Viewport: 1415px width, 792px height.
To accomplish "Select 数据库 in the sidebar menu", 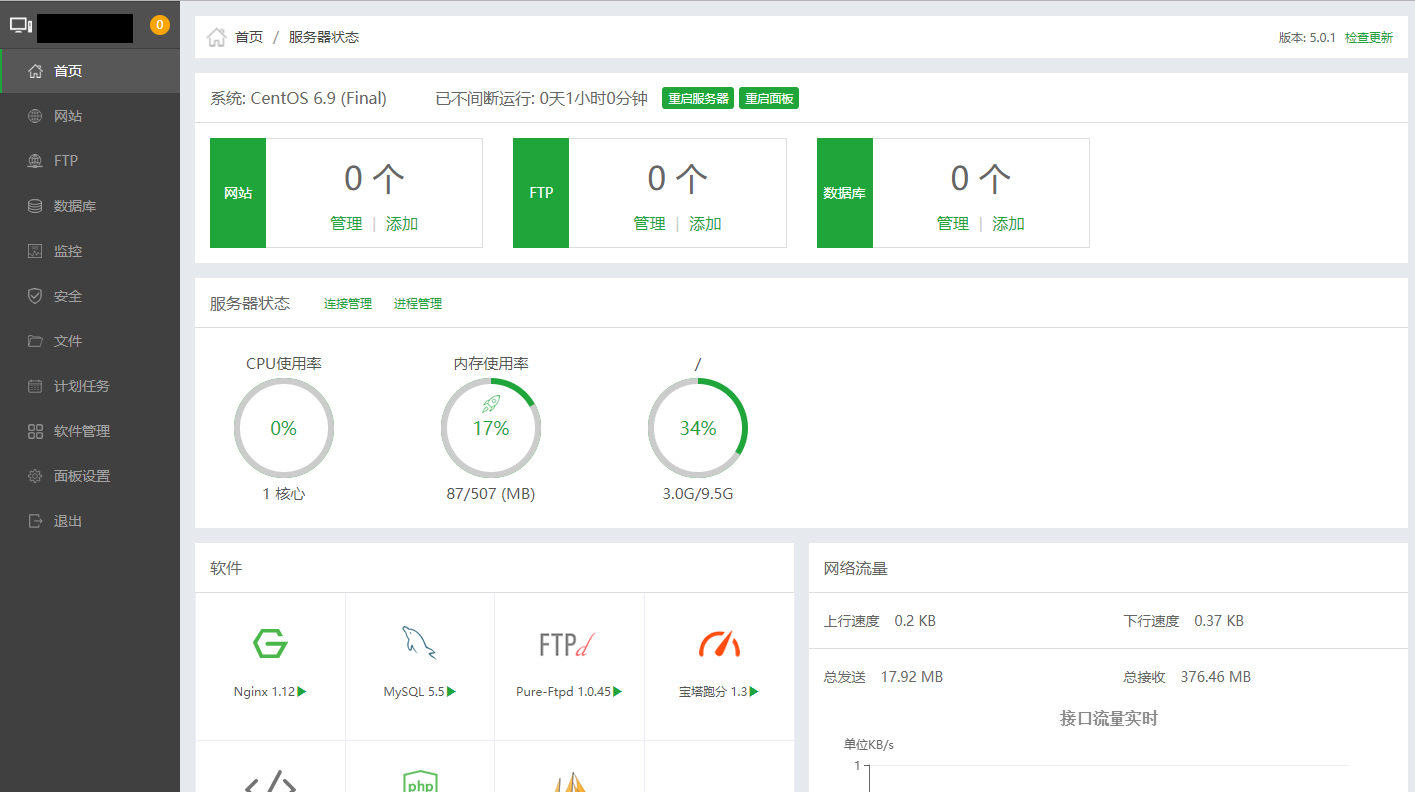I will tap(75, 206).
